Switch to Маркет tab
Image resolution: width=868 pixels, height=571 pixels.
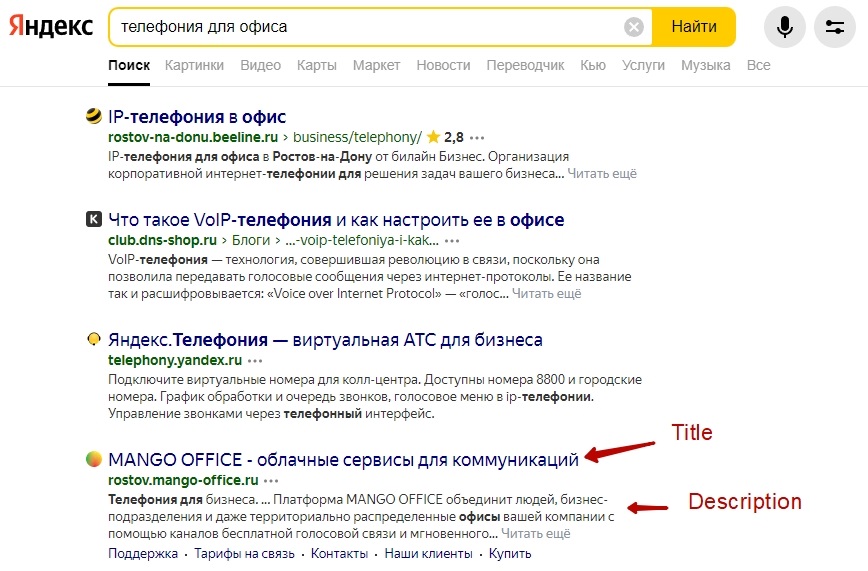[376, 65]
